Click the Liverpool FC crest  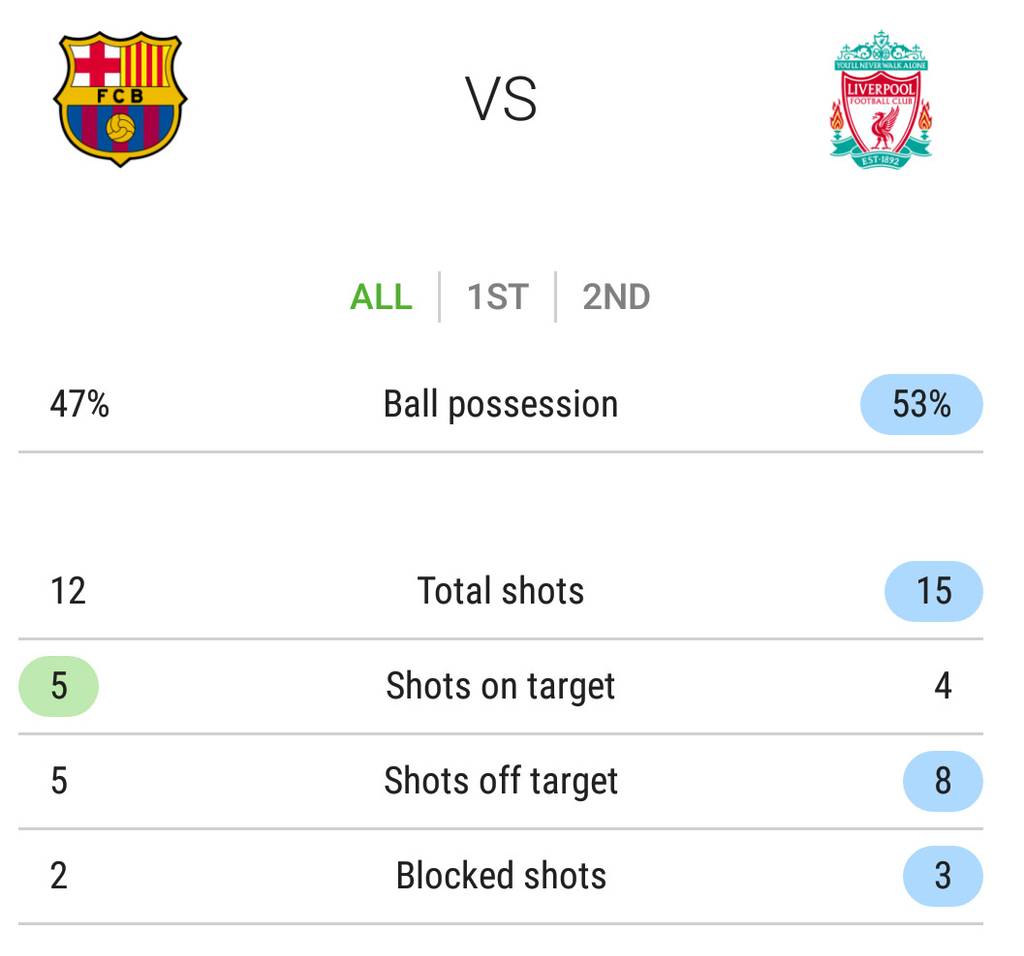[881, 100]
